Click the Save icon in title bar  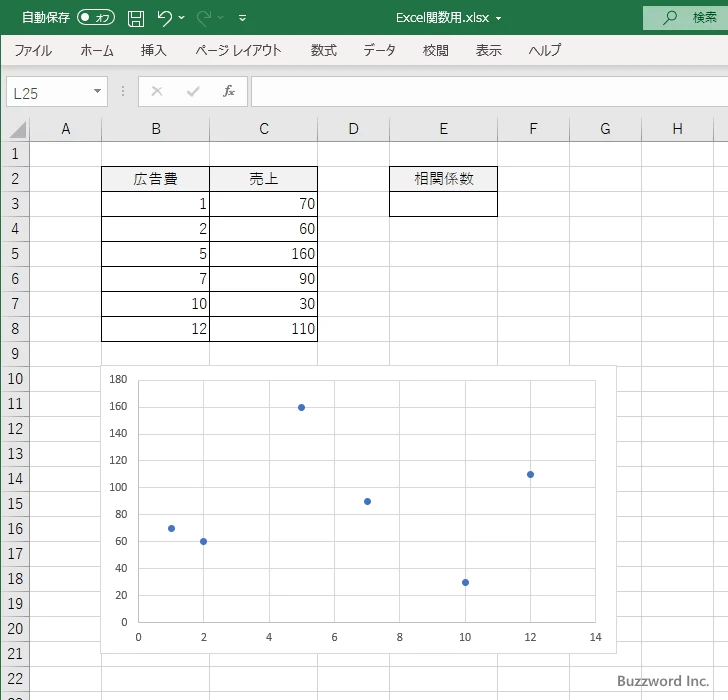[x=136, y=18]
